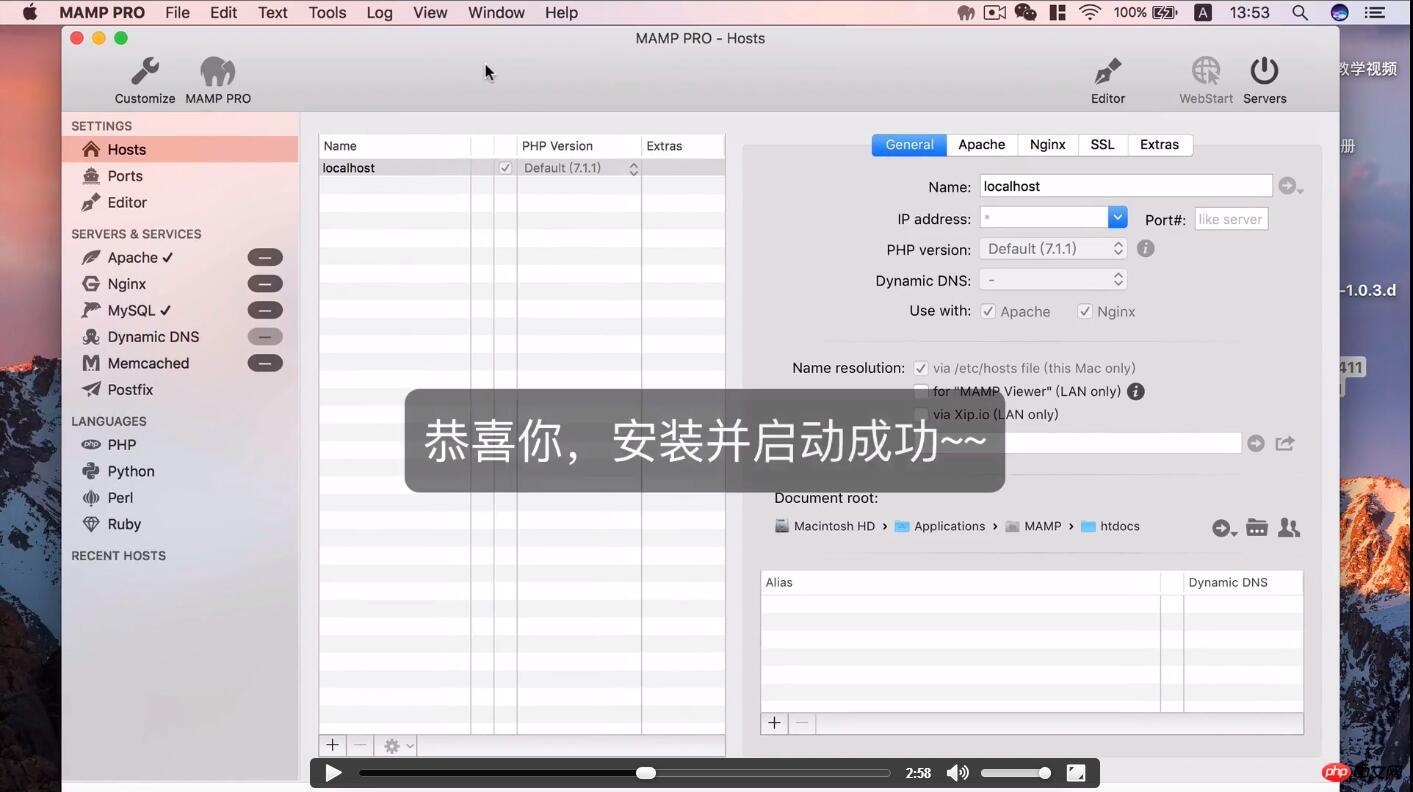Select Ruby under Languages
Viewport: 1413px width, 792px height.
(124, 524)
